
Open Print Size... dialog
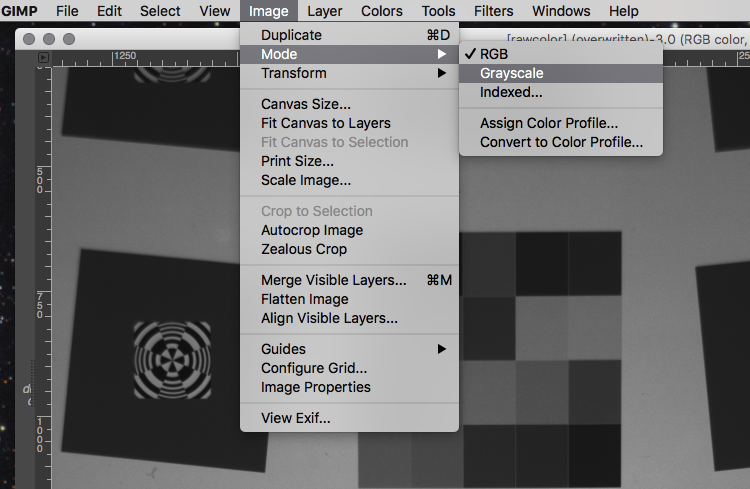pos(349,161)
